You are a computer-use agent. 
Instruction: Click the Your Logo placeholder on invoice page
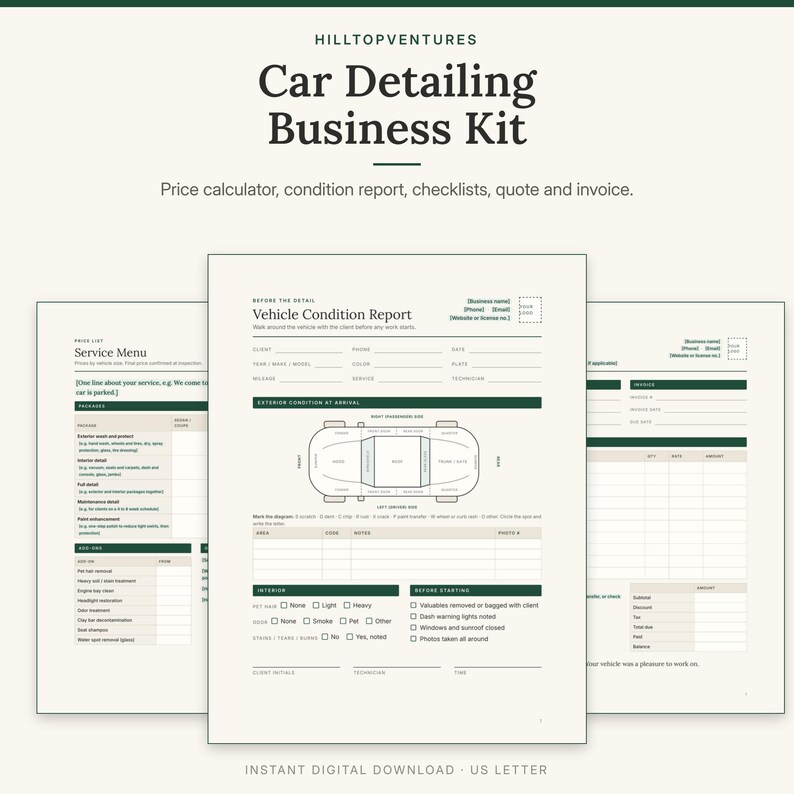coord(737,349)
